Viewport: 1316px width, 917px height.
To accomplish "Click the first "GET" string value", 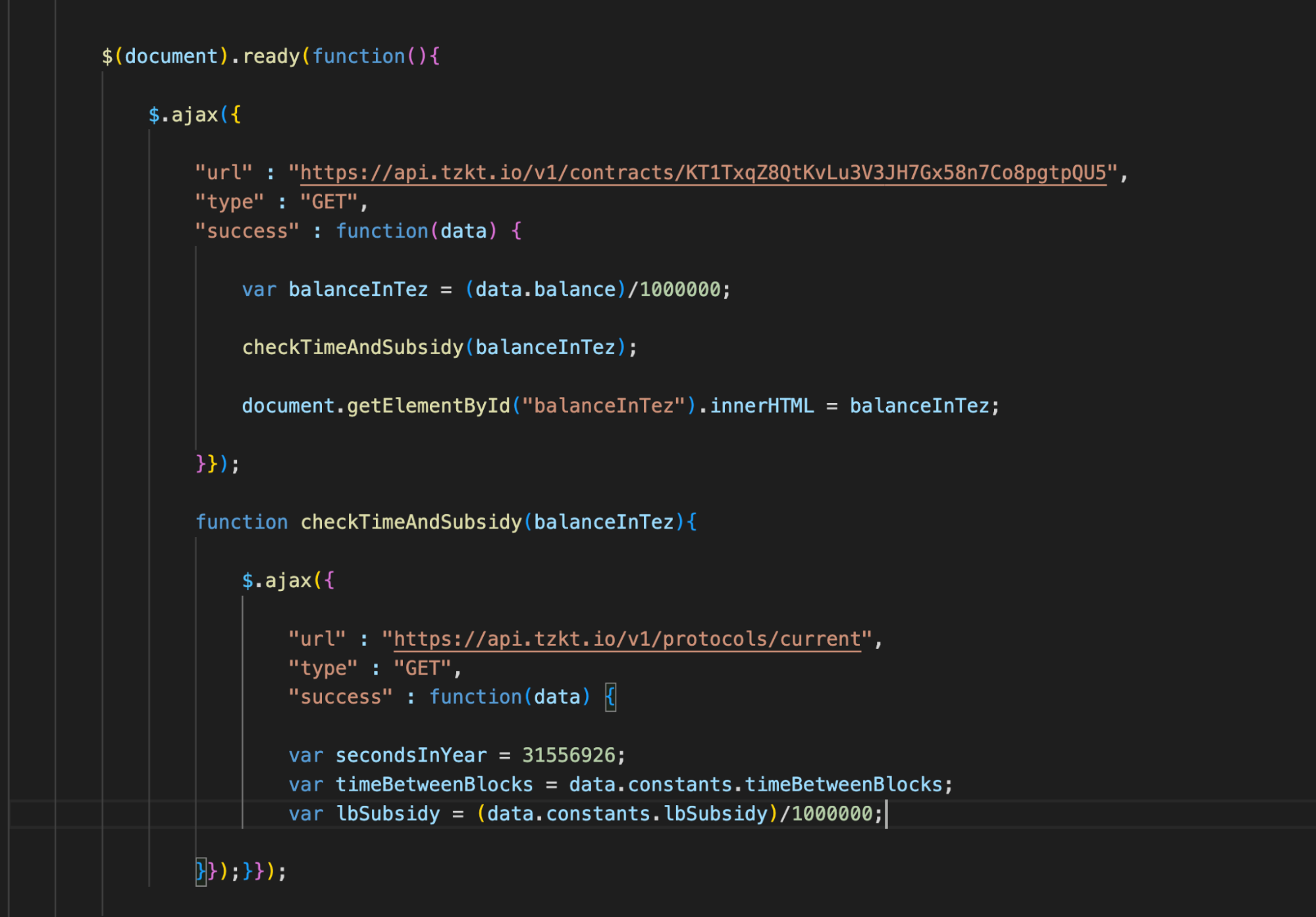I will [329, 201].
